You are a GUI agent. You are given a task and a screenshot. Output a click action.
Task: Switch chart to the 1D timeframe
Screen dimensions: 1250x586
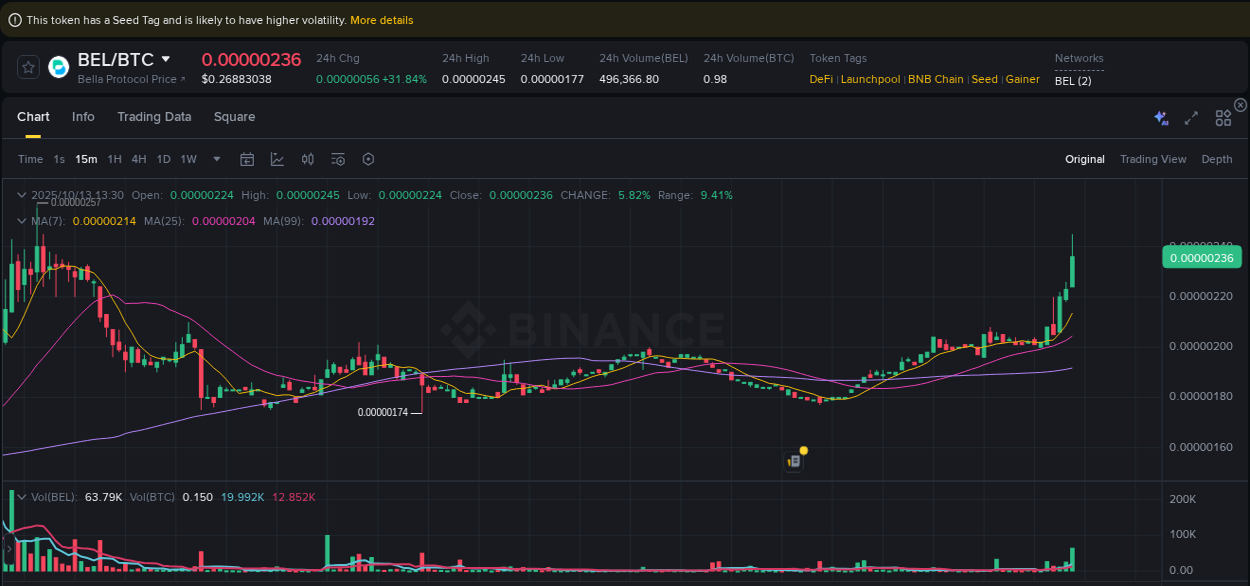pyautogui.click(x=163, y=159)
